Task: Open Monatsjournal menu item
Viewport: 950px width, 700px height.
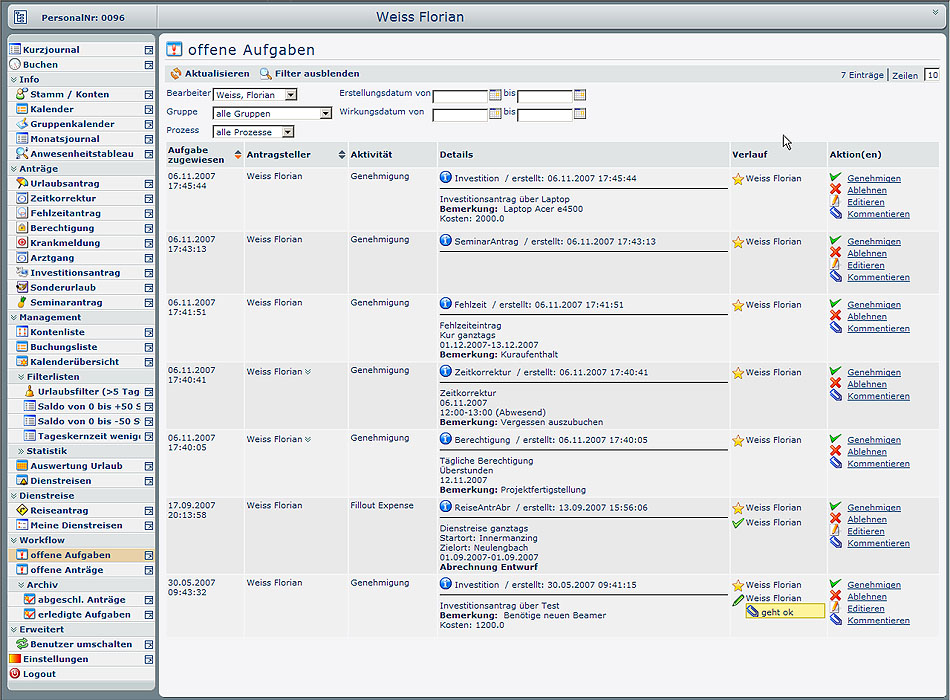Action: (x=65, y=139)
